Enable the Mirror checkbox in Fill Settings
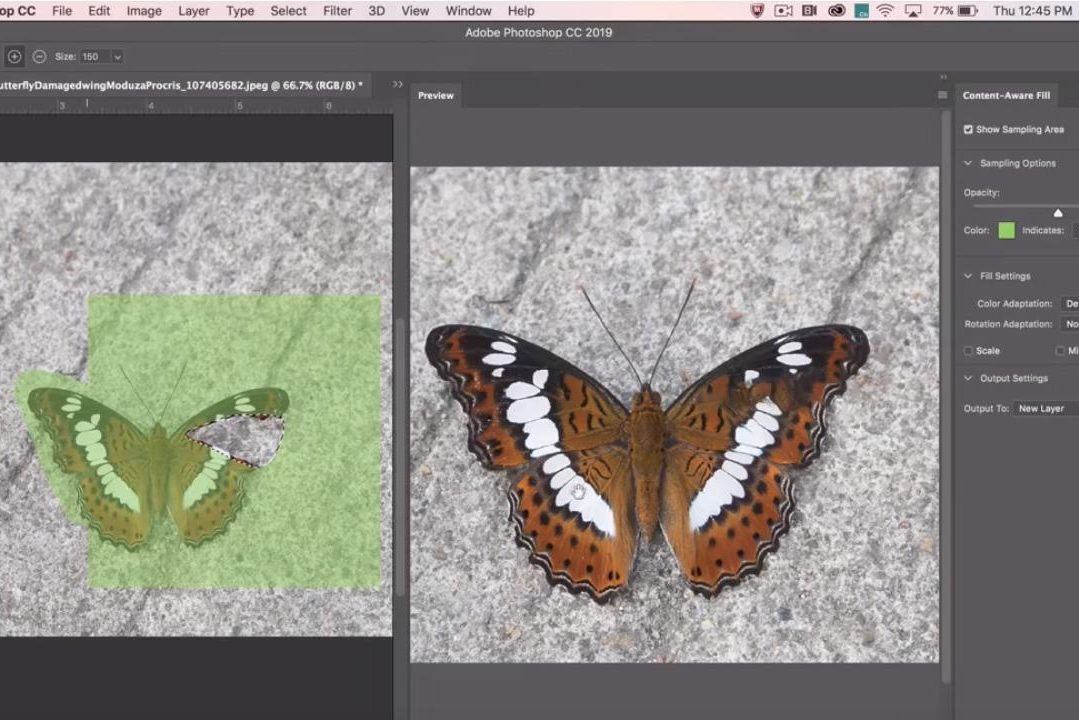Viewport: 1079px width, 720px height. point(1060,351)
